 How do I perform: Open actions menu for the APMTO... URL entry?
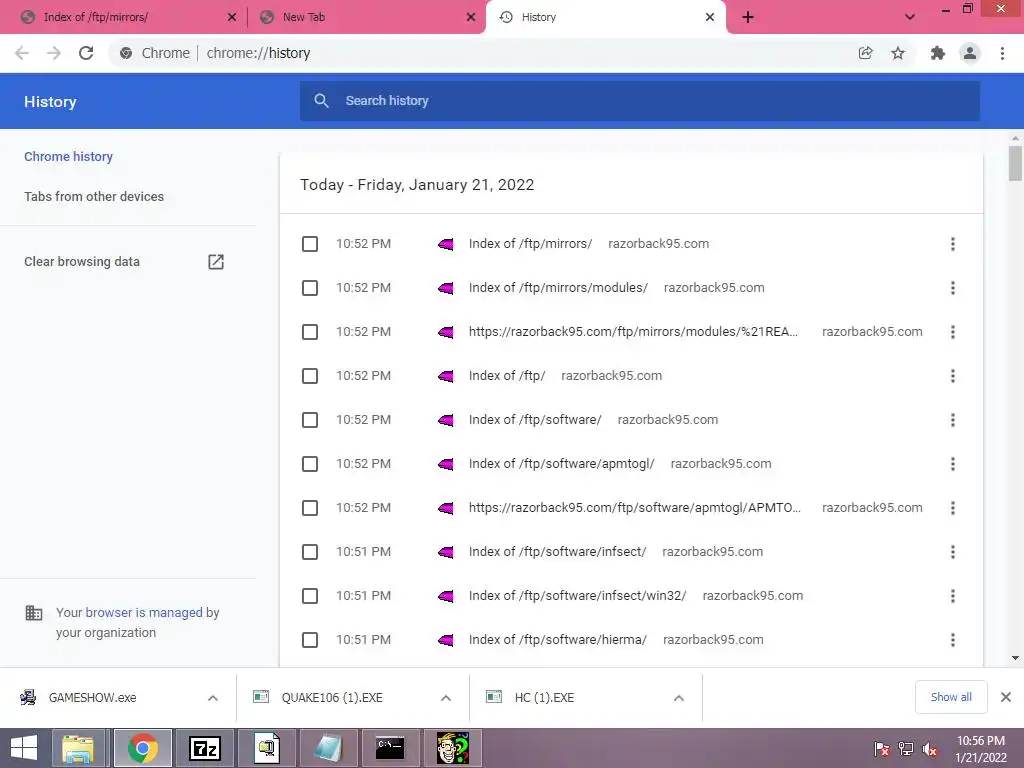pos(953,508)
